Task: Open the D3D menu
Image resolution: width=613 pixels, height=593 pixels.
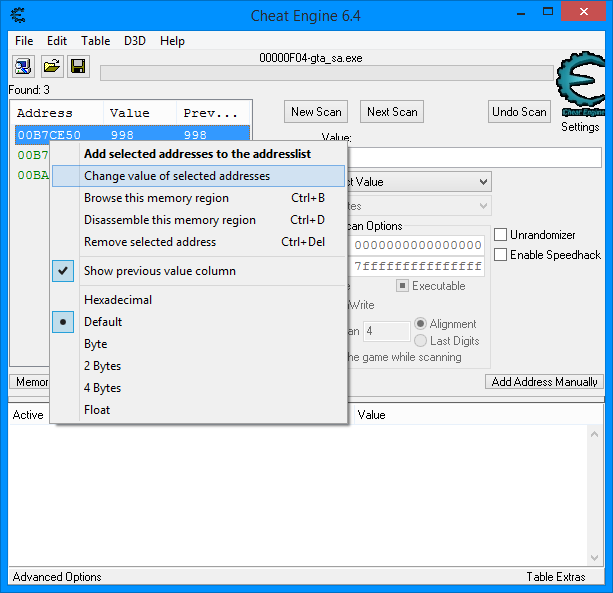Action: pyautogui.click(x=135, y=41)
